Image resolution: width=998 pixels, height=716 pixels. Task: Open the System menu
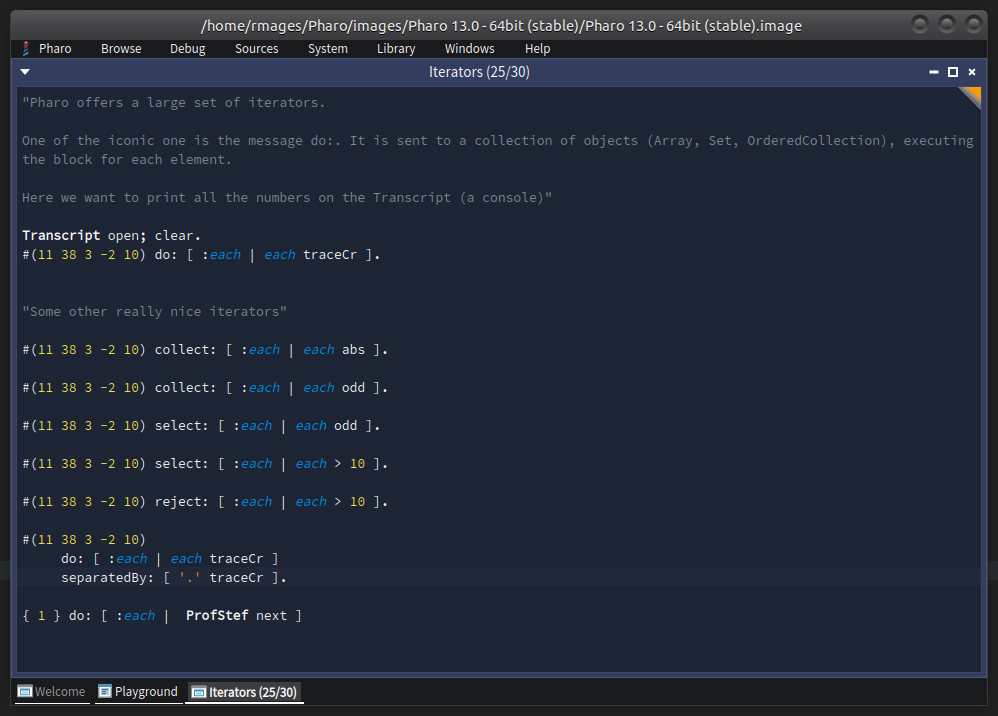pos(328,48)
